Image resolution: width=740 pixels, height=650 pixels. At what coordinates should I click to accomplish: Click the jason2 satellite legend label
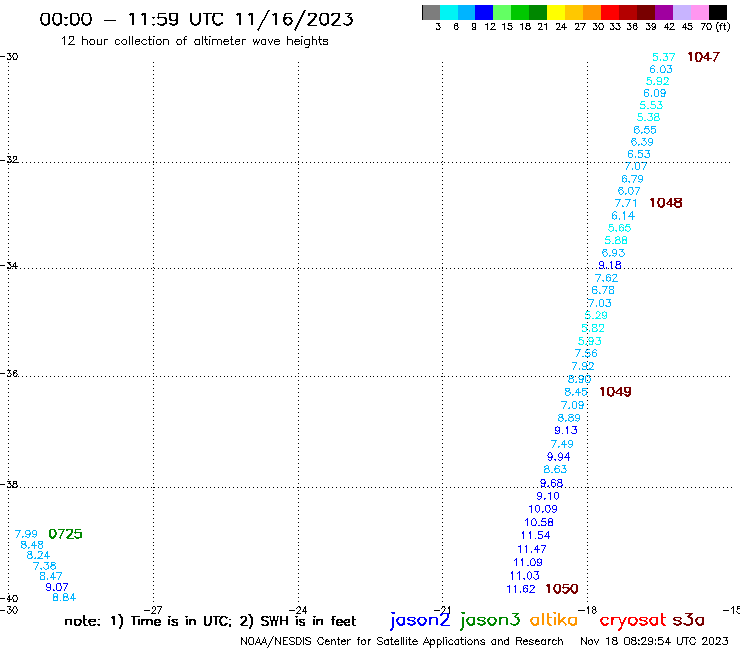point(420,620)
